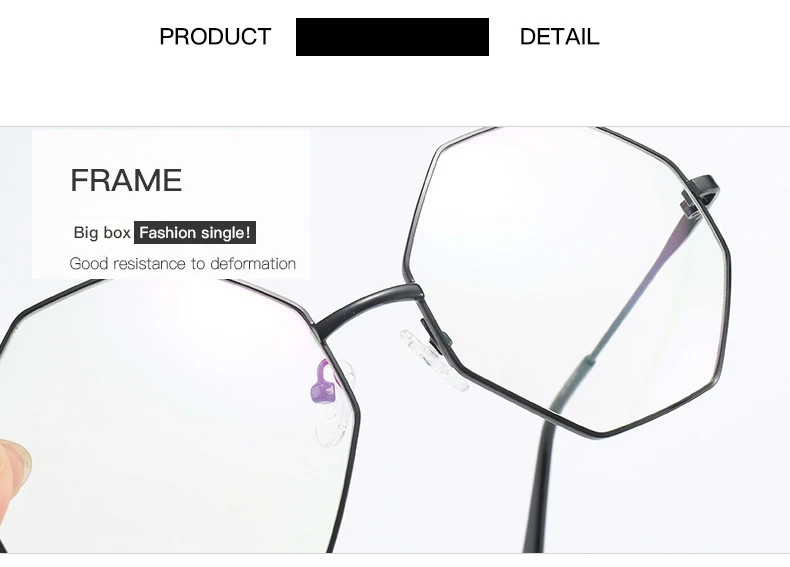Click the small joint on the temple arm

point(588,362)
